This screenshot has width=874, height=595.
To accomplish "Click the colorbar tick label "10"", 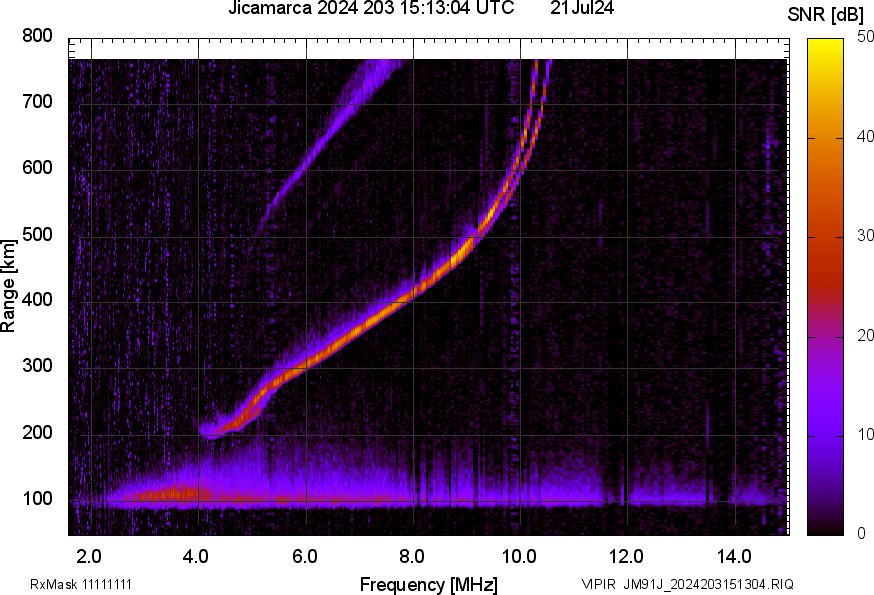I will tap(865, 434).
